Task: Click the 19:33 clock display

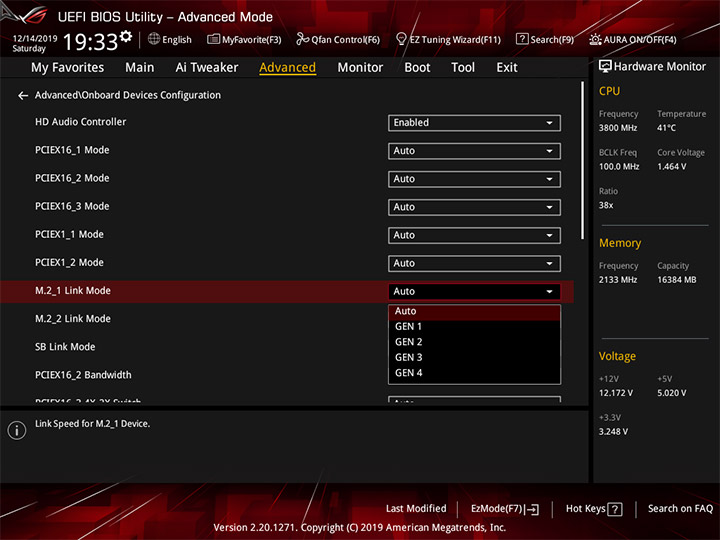Action: [90, 42]
